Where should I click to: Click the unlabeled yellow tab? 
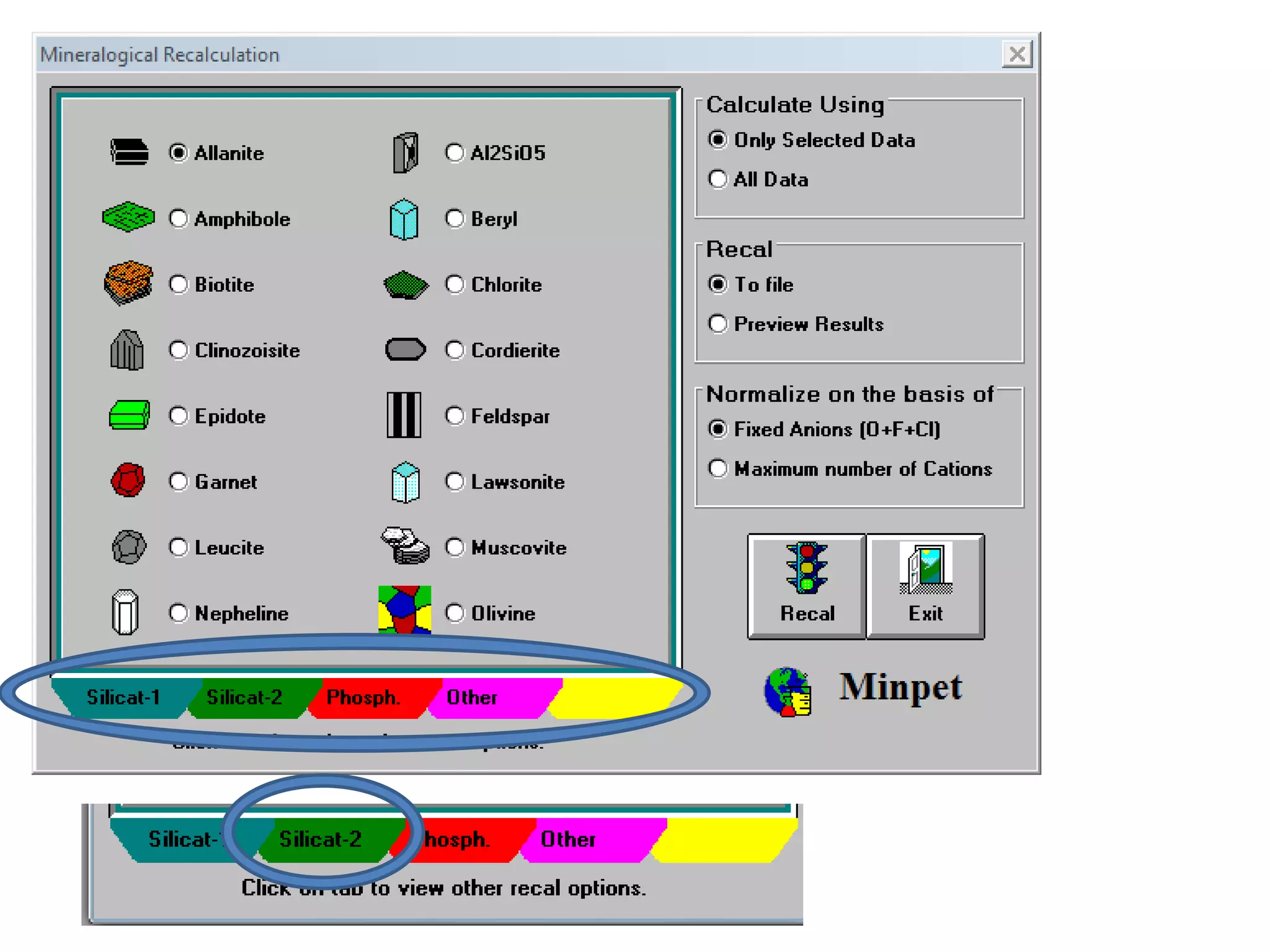point(614,698)
